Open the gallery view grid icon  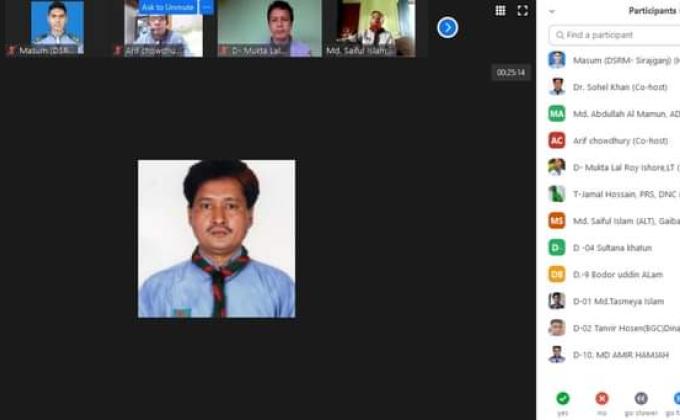(x=500, y=10)
